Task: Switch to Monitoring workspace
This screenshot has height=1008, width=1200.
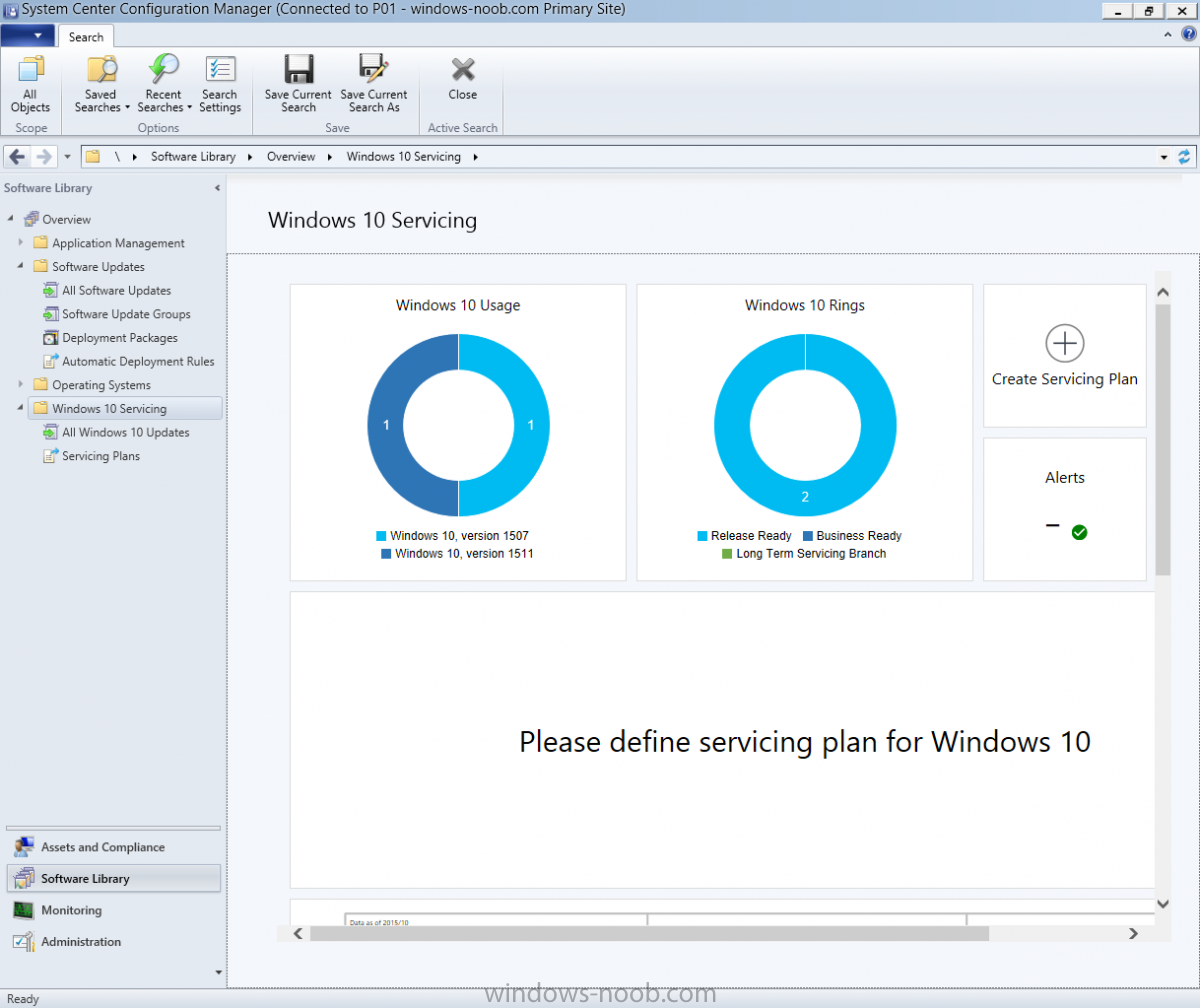Action: click(113, 910)
